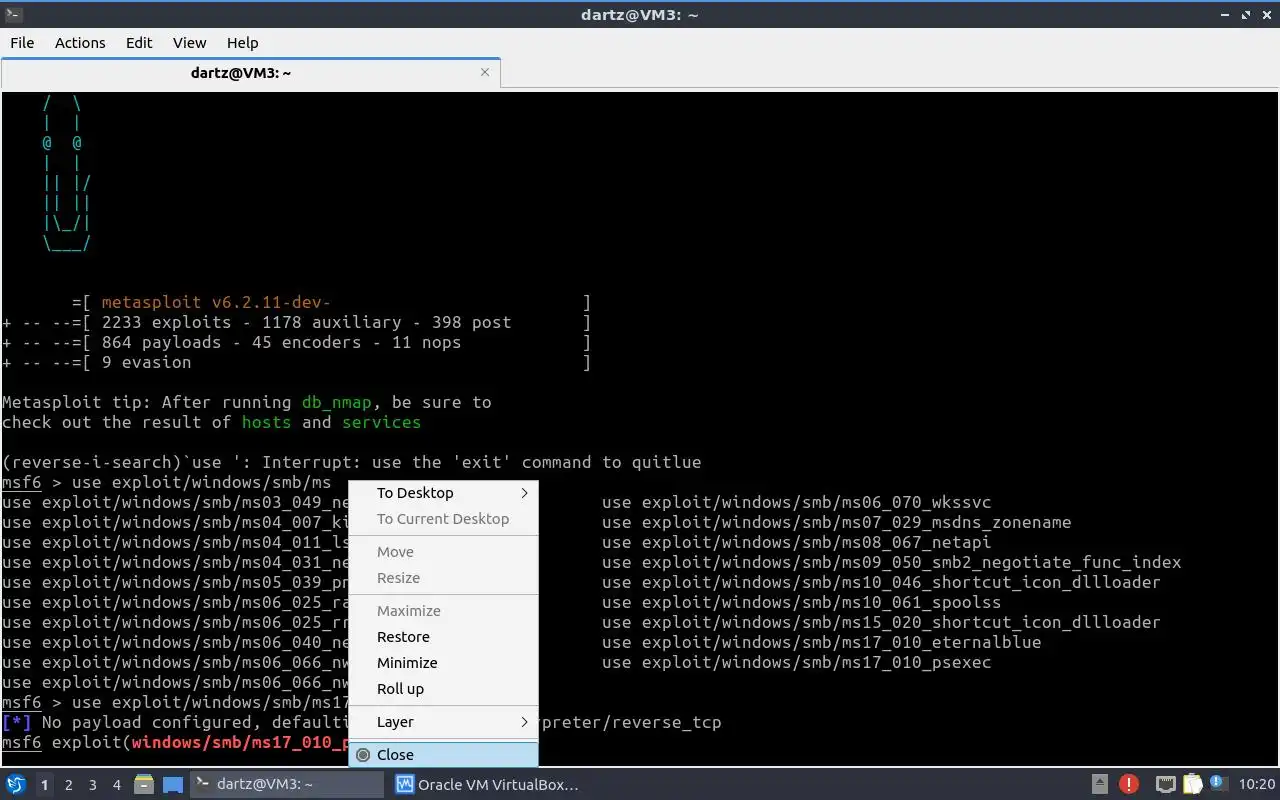Open the file manager icon in taskbar
Image resolution: width=1280 pixels, height=800 pixels.
pos(144,785)
